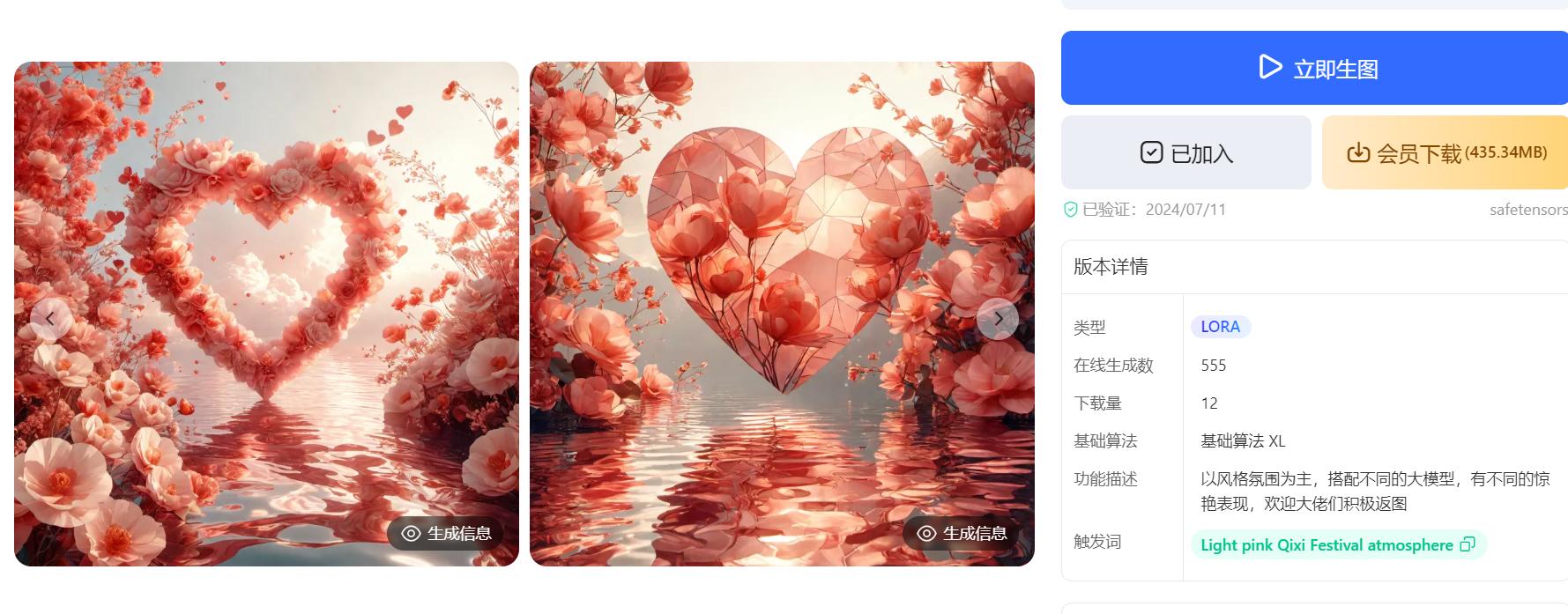Download the model via 会员下载 button
This screenshot has width=1568, height=614.
coord(1445,152)
